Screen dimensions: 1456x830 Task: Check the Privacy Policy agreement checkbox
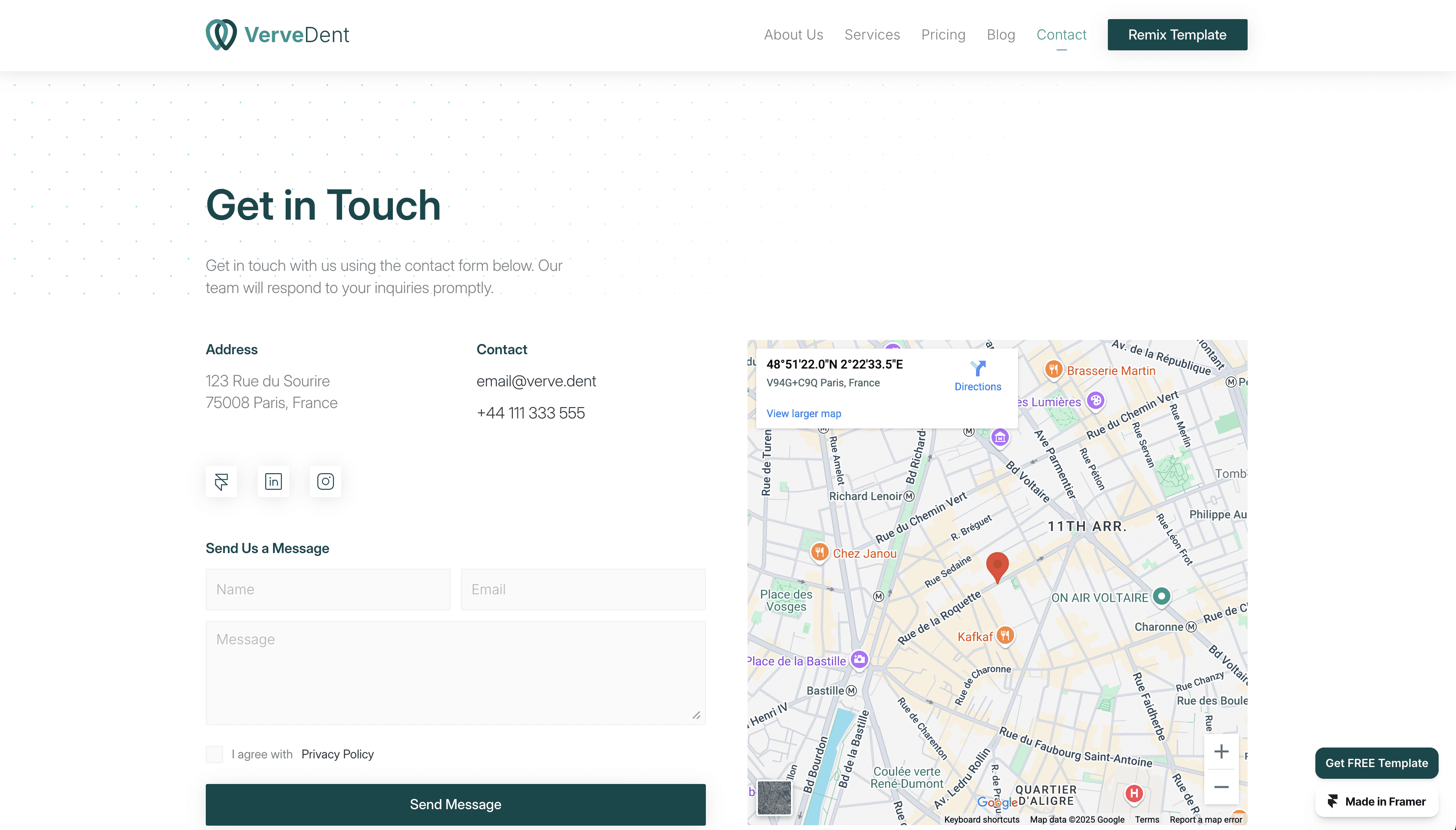pos(214,754)
